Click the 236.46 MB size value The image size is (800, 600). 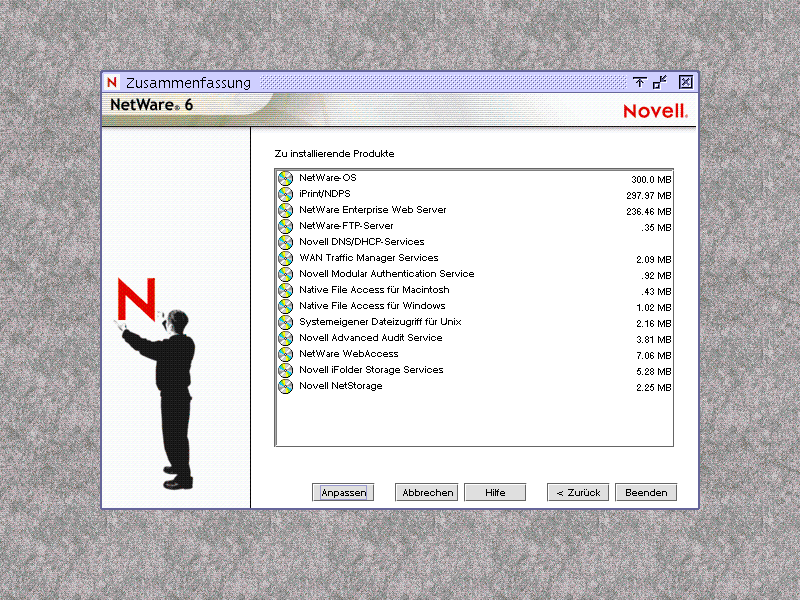click(x=648, y=212)
